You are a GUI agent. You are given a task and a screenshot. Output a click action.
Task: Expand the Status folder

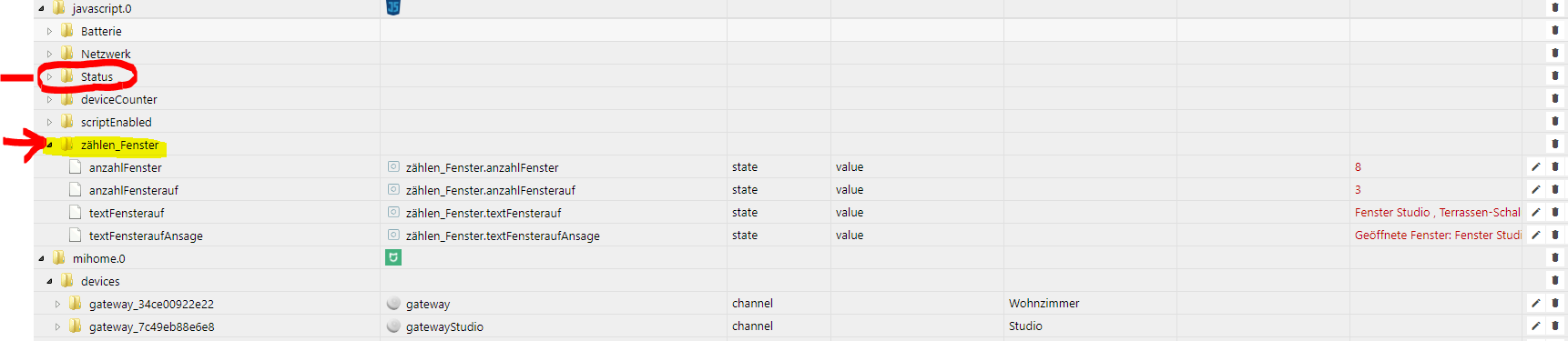tap(49, 76)
